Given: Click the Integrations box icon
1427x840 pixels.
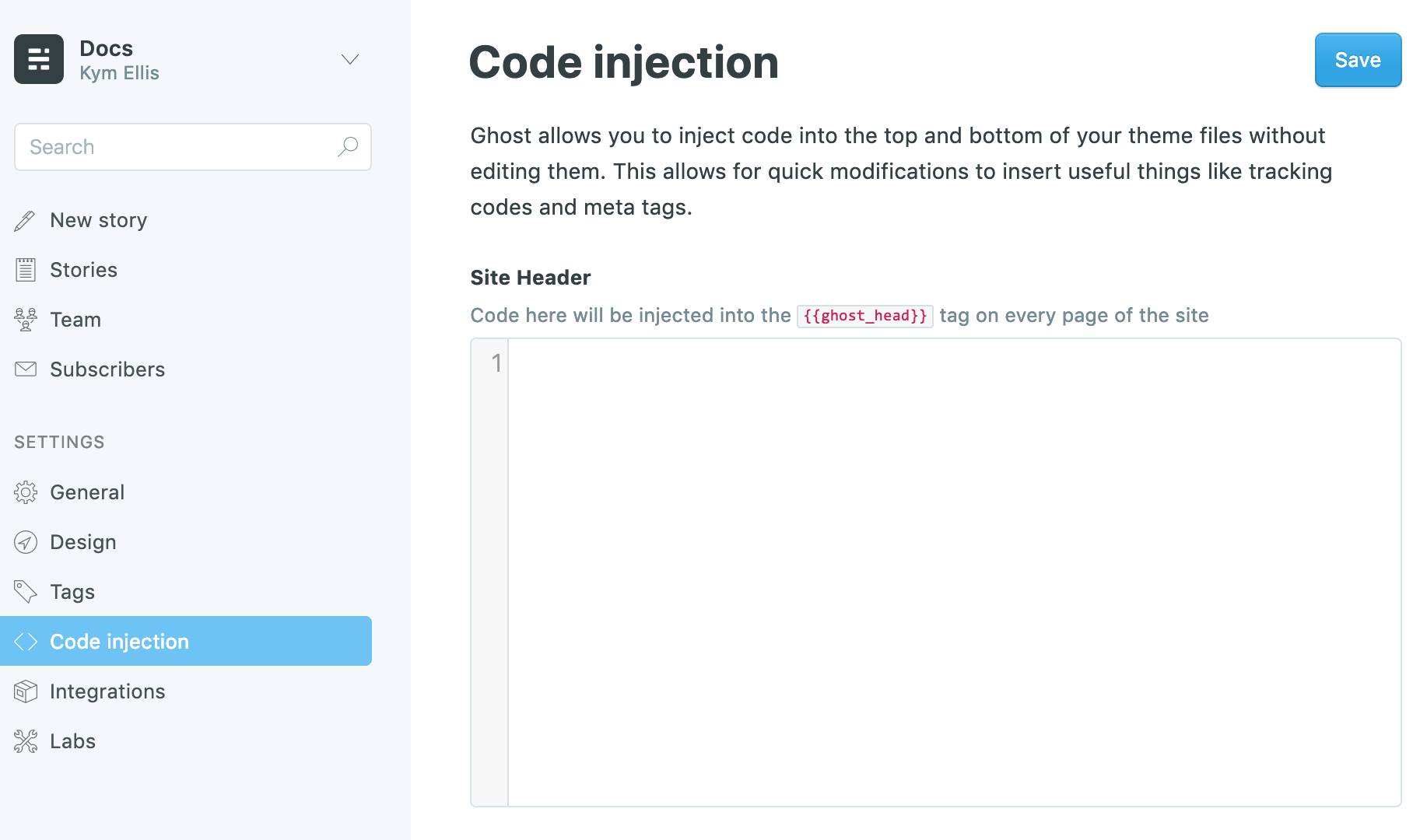Looking at the screenshot, I should point(25,691).
